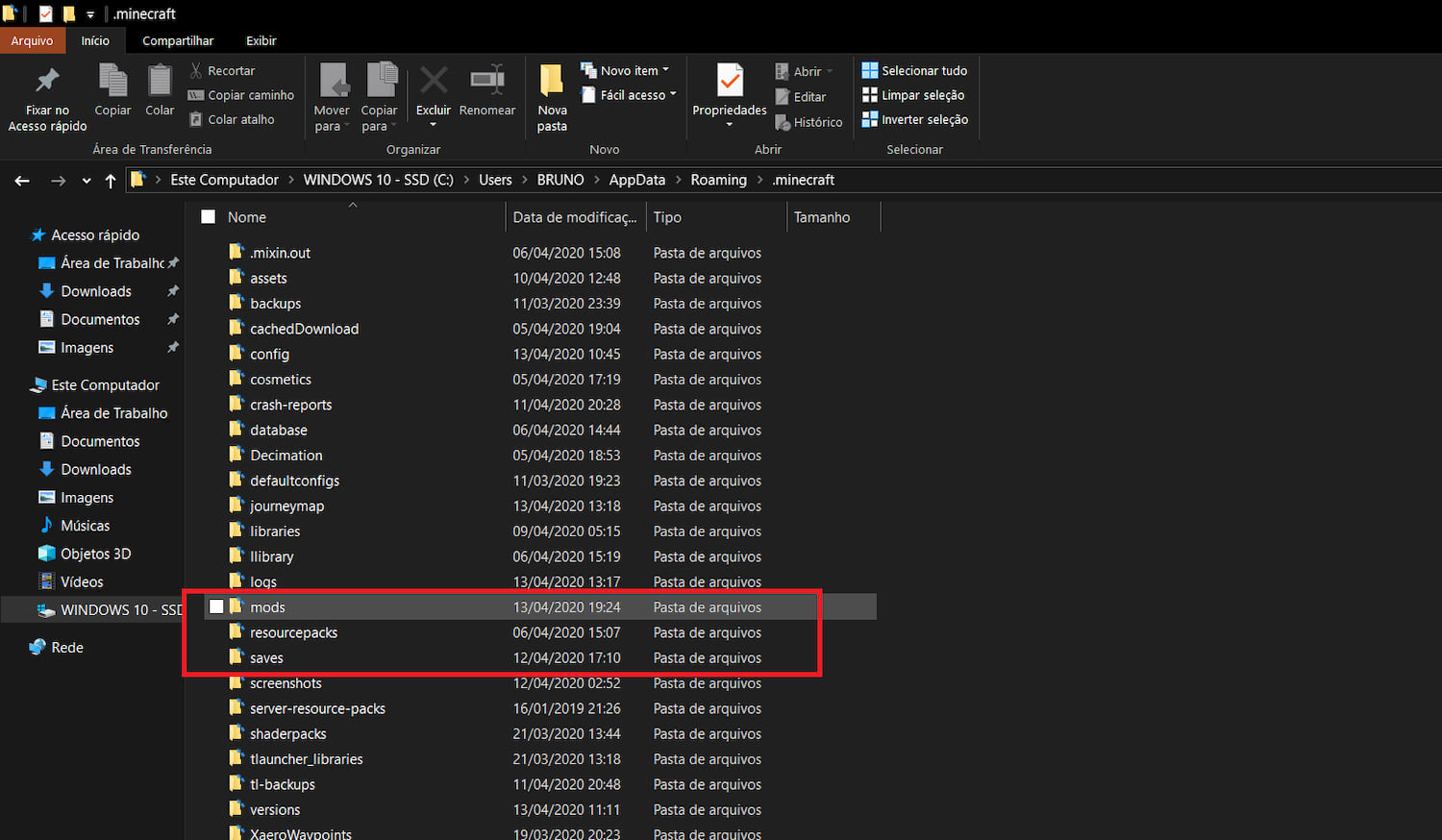Check the select-all box beside Nome
Image resolution: width=1442 pixels, height=840 pixels.
(x=208, y=217)
